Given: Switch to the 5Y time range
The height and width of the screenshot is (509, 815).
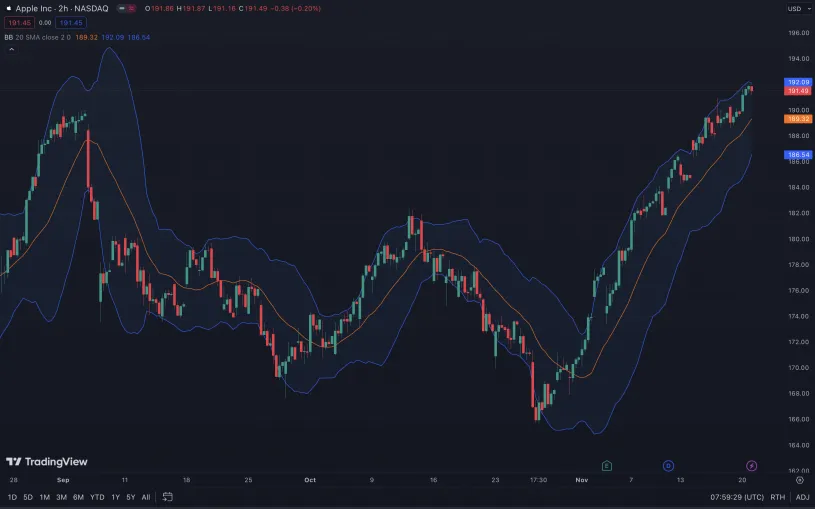Looking at the screenshot, I should [x=130, y=497].
